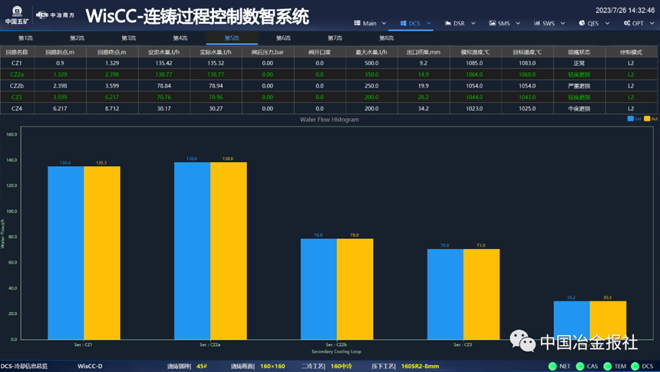Open the SMS menu label
This screenshot has width=660, height=372.
pos(504,24)
